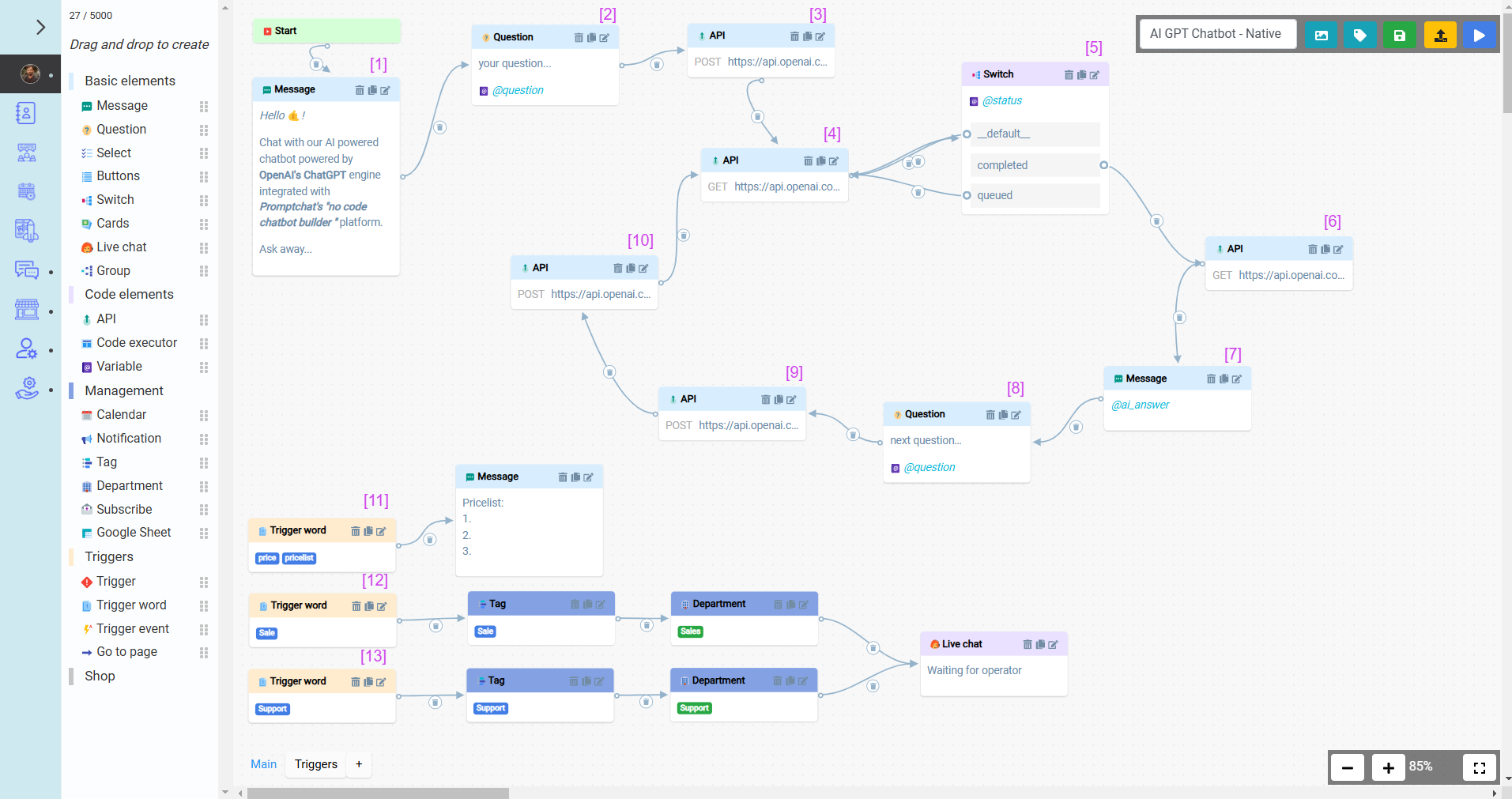The width and height of the screenshot is (1512, 799).
Task: Open the Main tab
Action: click(x=263, y=764)
